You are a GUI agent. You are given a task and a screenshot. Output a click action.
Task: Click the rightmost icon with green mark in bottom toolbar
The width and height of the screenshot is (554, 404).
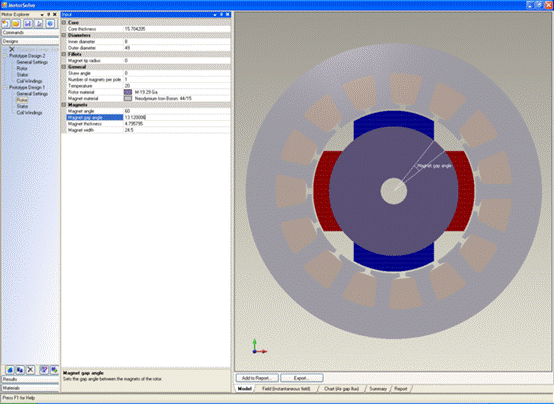(x=54, y=370)
